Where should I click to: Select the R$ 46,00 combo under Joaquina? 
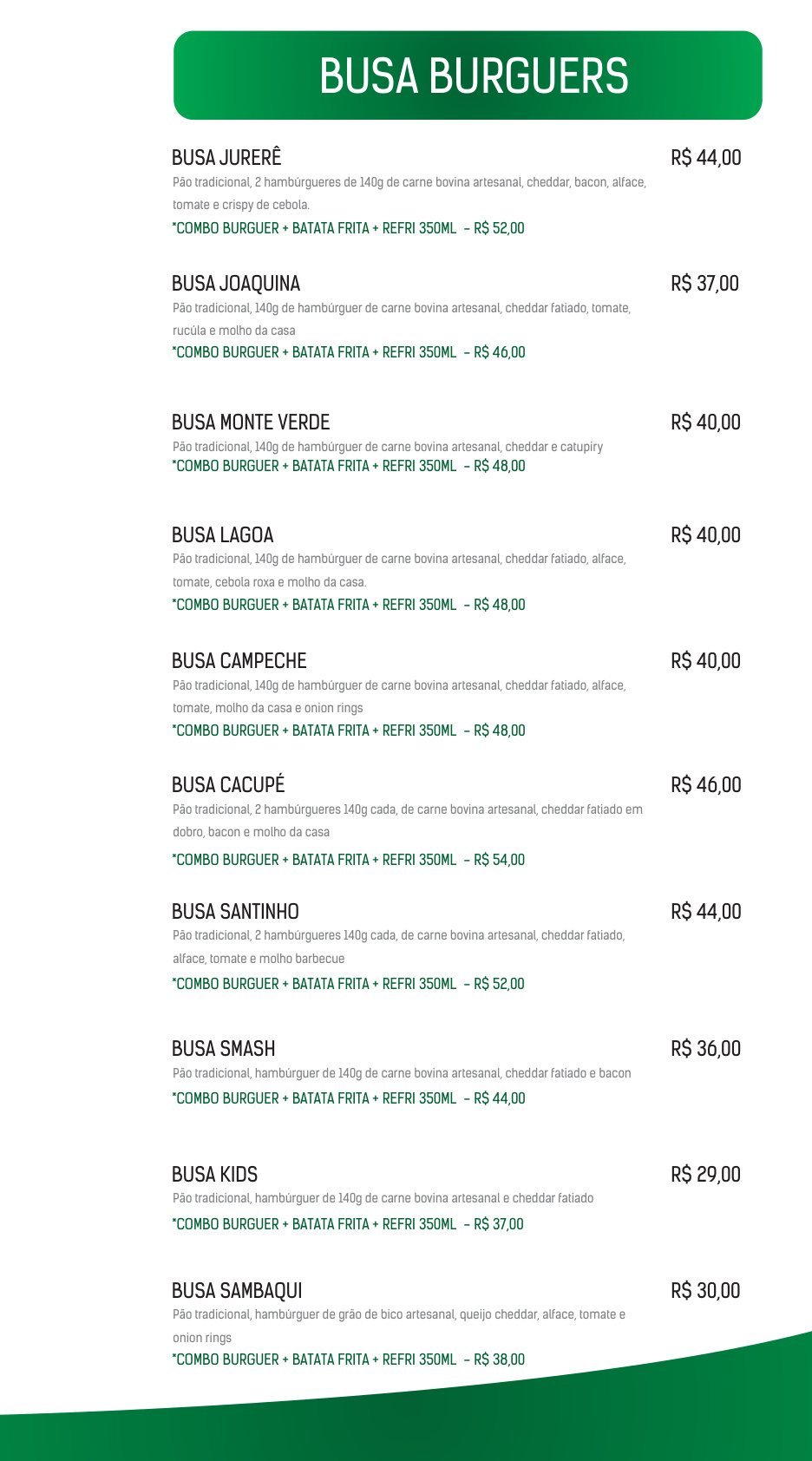point(349,352)
